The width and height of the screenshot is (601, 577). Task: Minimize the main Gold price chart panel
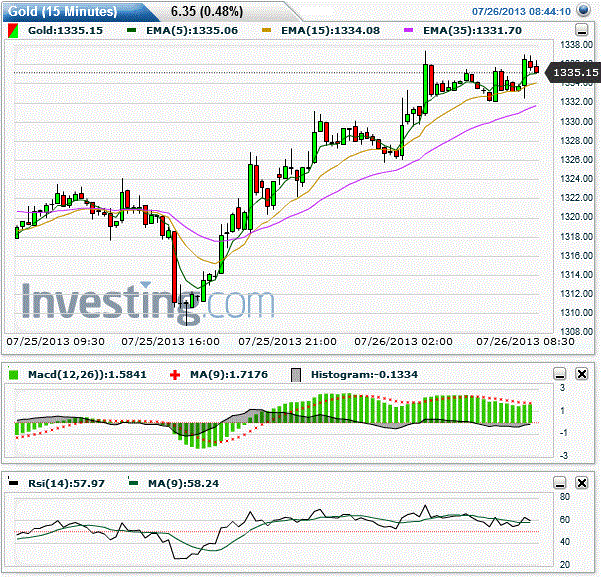click(581, 30)
